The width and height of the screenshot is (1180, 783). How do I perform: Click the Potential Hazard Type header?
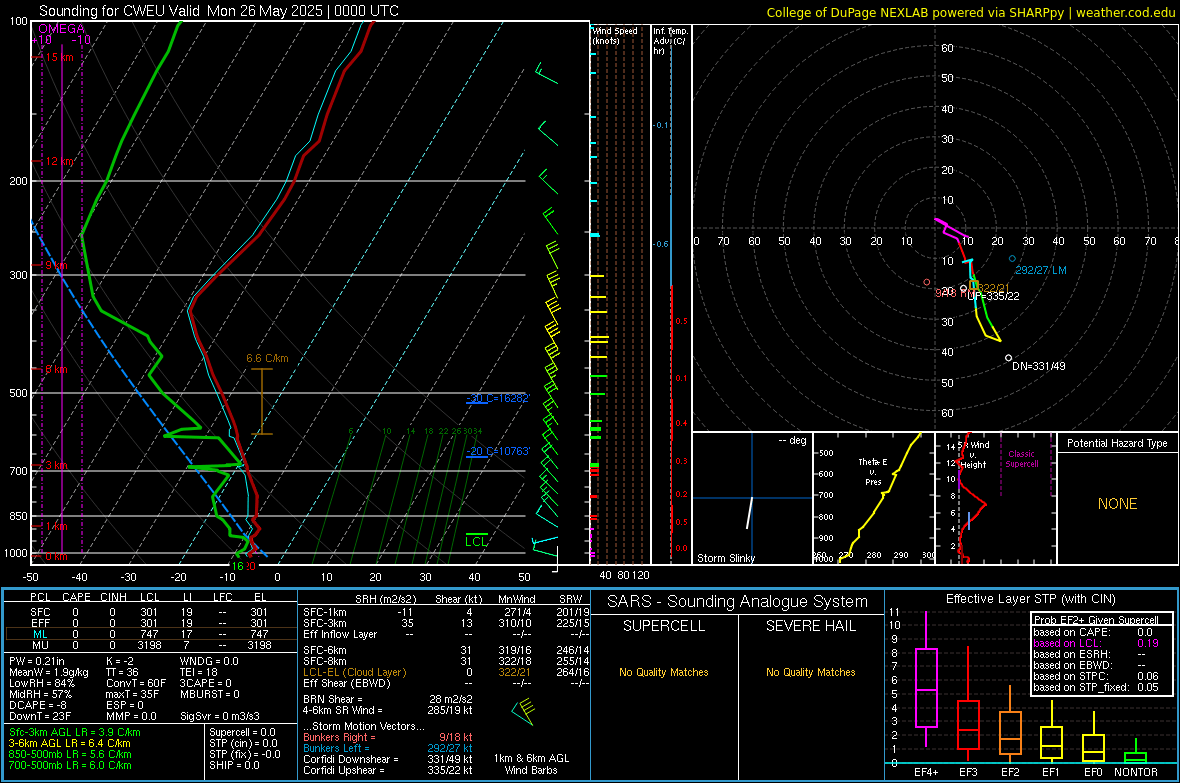1117,443
